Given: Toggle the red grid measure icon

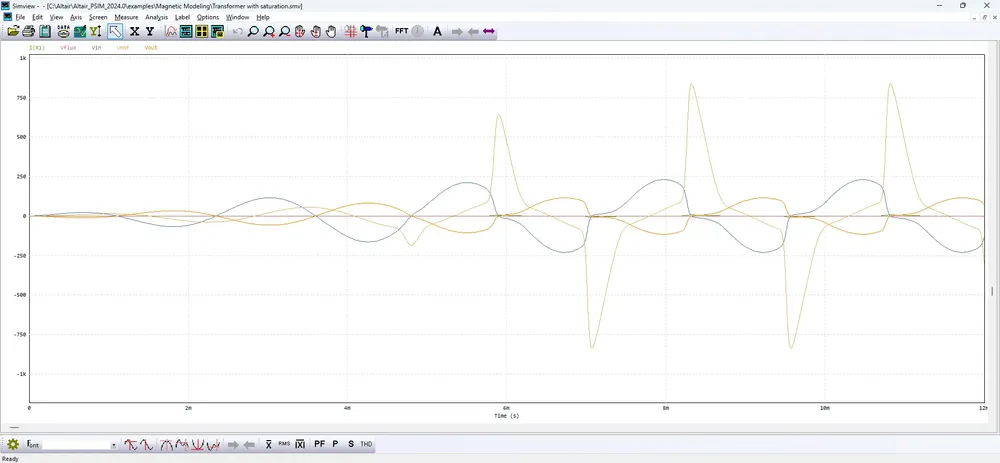Looking at the screenshot, I should tap(350, 31).
